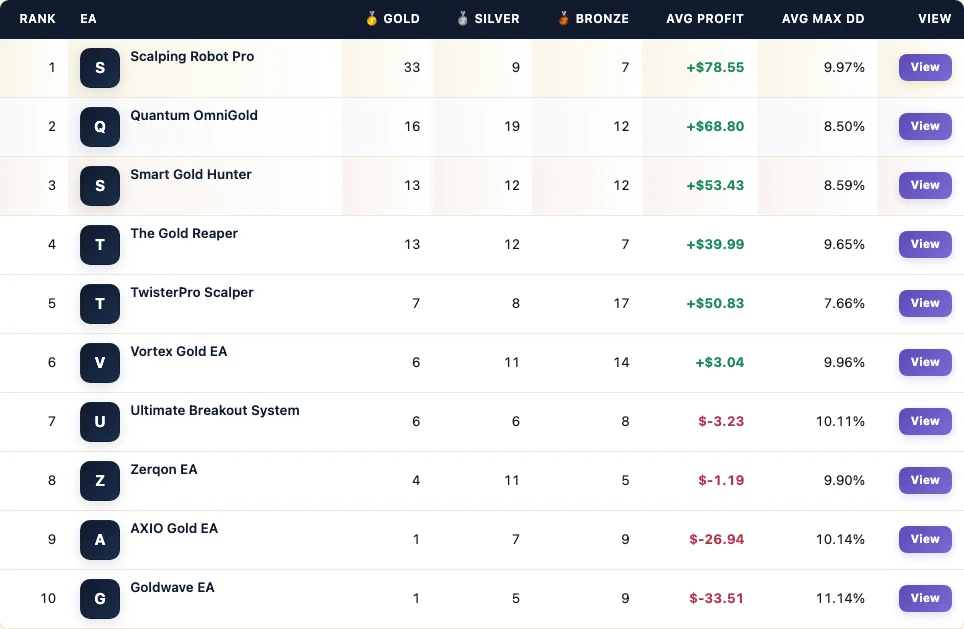
Task: Open View for Goldwave EA
Action: tap(925, 598)
